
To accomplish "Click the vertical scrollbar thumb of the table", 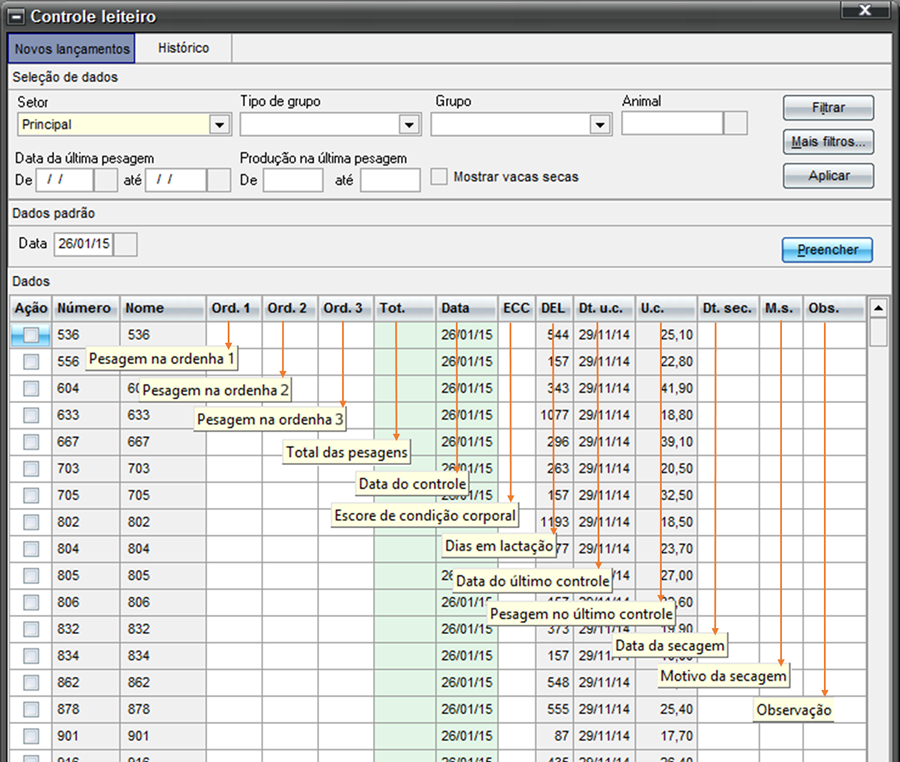I will pos(878,333).
